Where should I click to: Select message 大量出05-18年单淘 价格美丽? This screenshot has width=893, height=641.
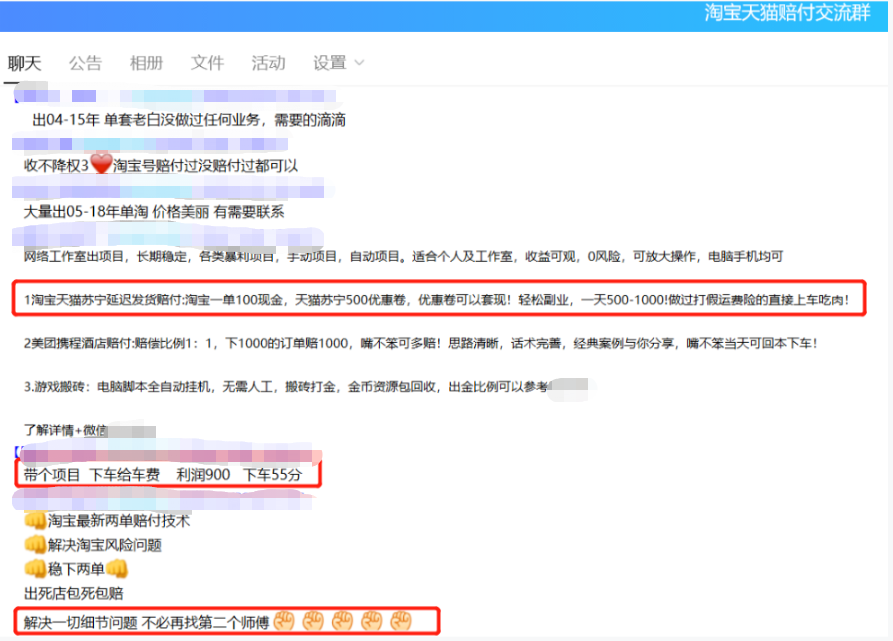tap(154, 212)
